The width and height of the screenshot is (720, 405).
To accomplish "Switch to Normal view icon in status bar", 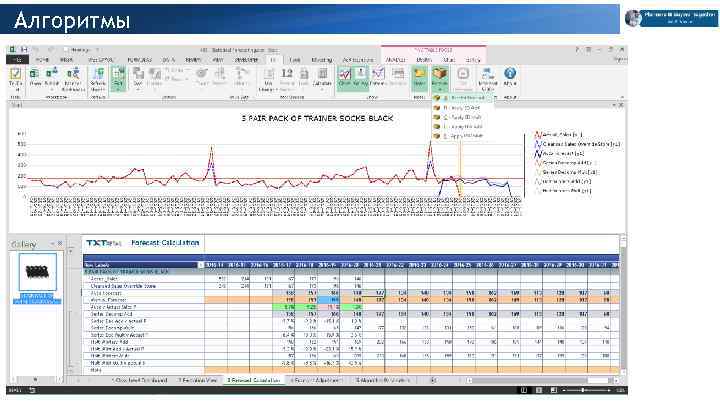I will point(524,390).
